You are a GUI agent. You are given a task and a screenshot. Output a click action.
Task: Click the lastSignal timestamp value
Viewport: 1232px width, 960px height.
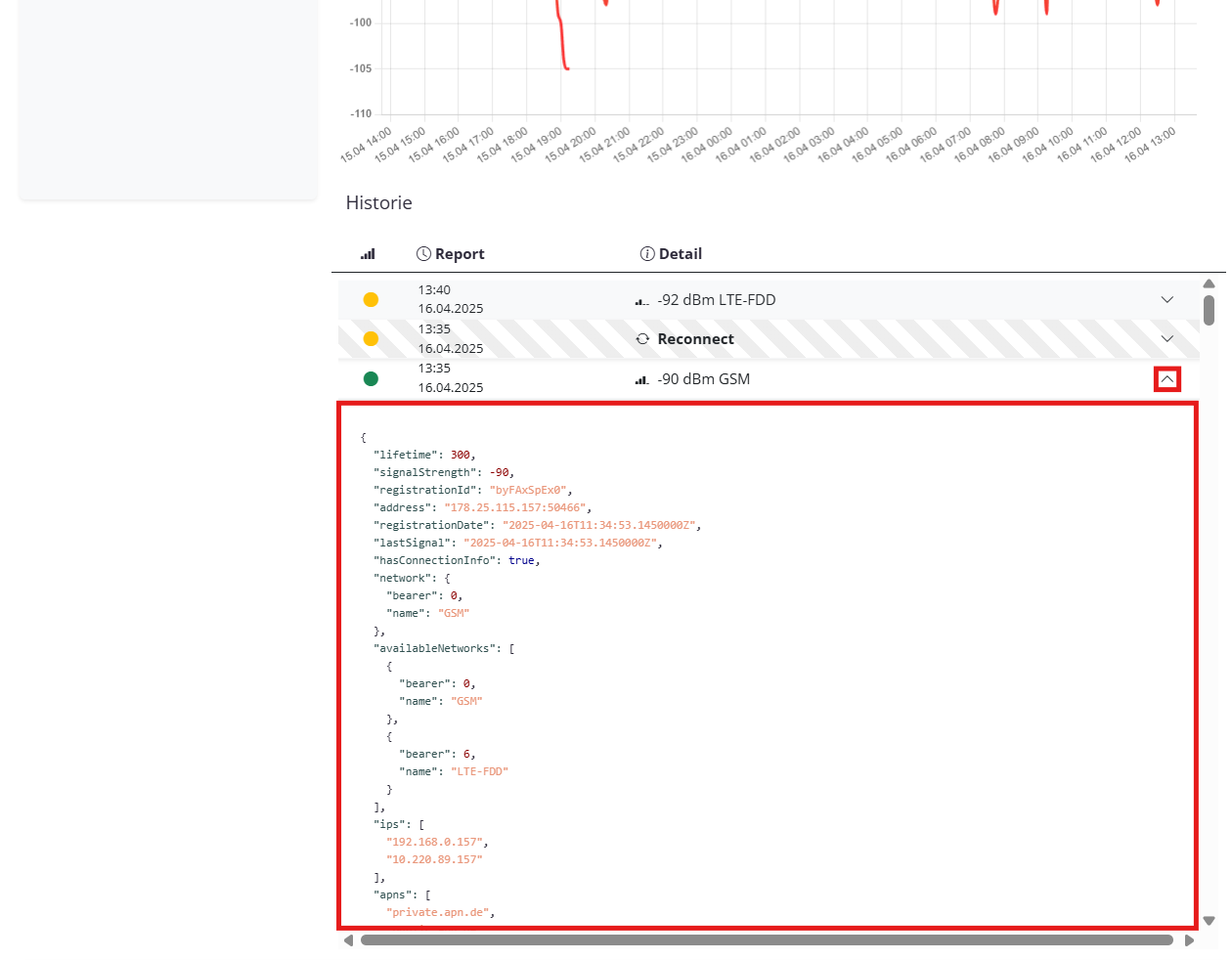tap(559, 544)
